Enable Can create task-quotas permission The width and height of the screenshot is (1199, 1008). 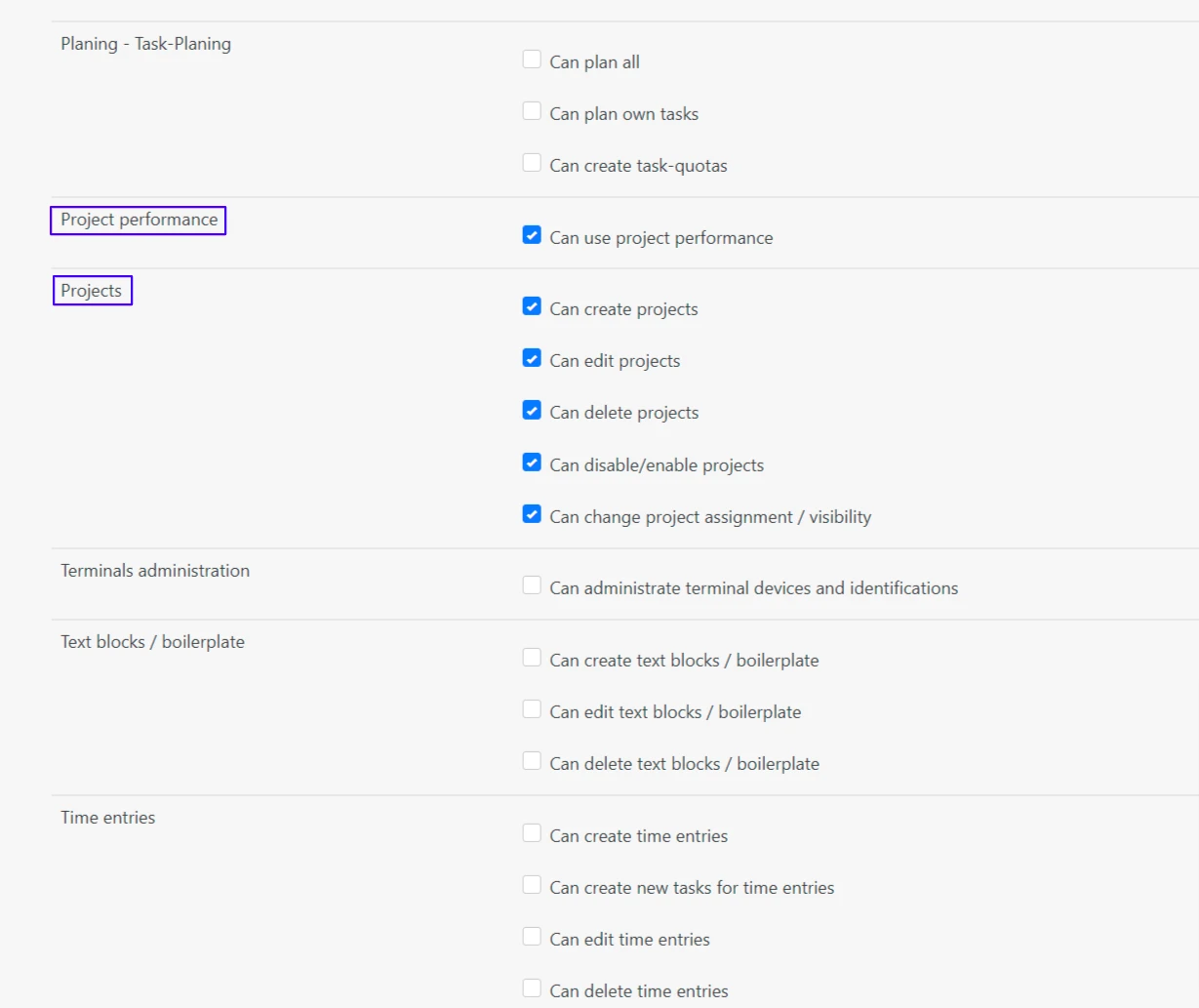tap(532, 163)
